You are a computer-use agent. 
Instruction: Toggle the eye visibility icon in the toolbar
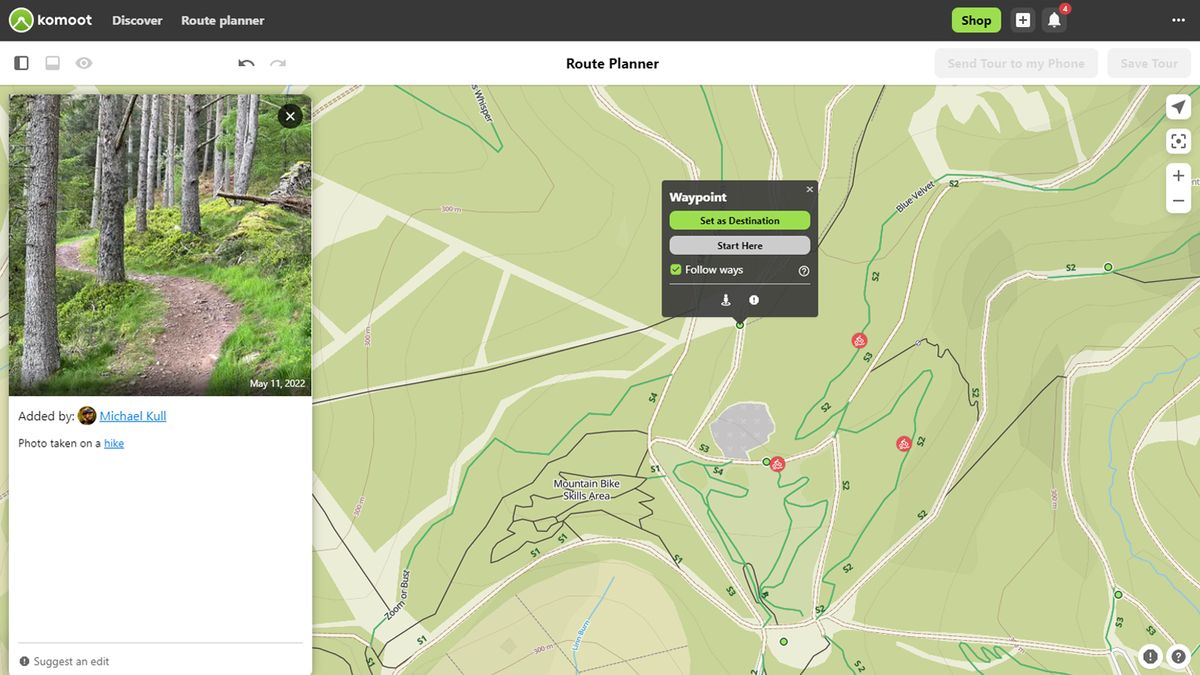84,62
